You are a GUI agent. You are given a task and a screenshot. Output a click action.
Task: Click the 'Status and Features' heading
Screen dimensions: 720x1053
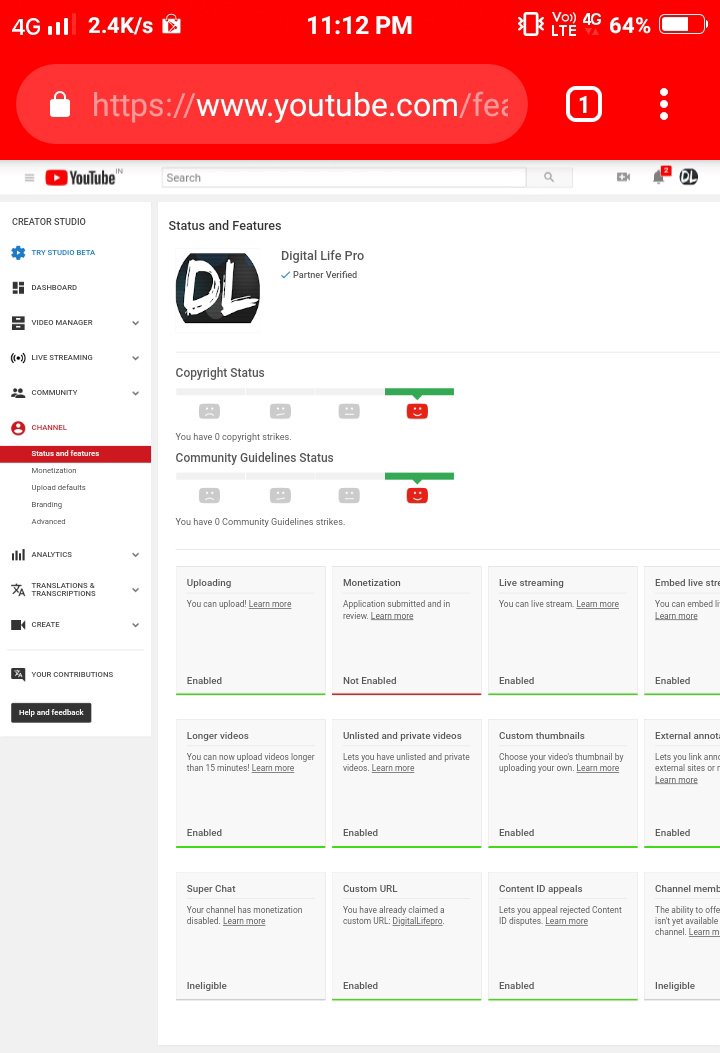224,226
